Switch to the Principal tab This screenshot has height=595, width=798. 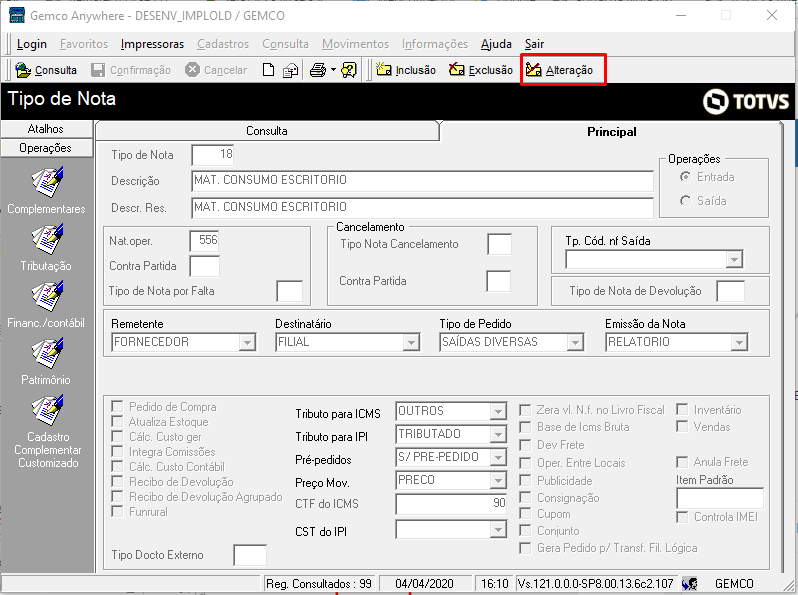point(611,132)
